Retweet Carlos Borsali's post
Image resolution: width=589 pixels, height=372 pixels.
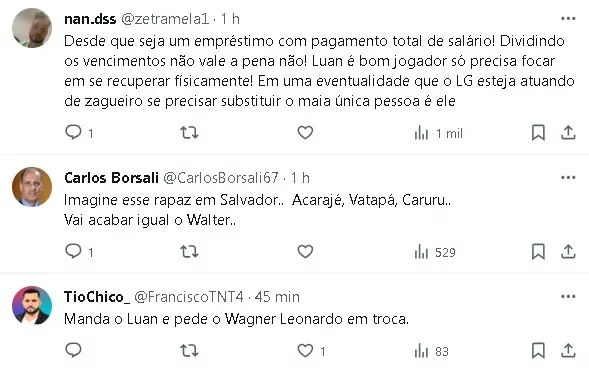pyautogui.click(x=189, y=251)
